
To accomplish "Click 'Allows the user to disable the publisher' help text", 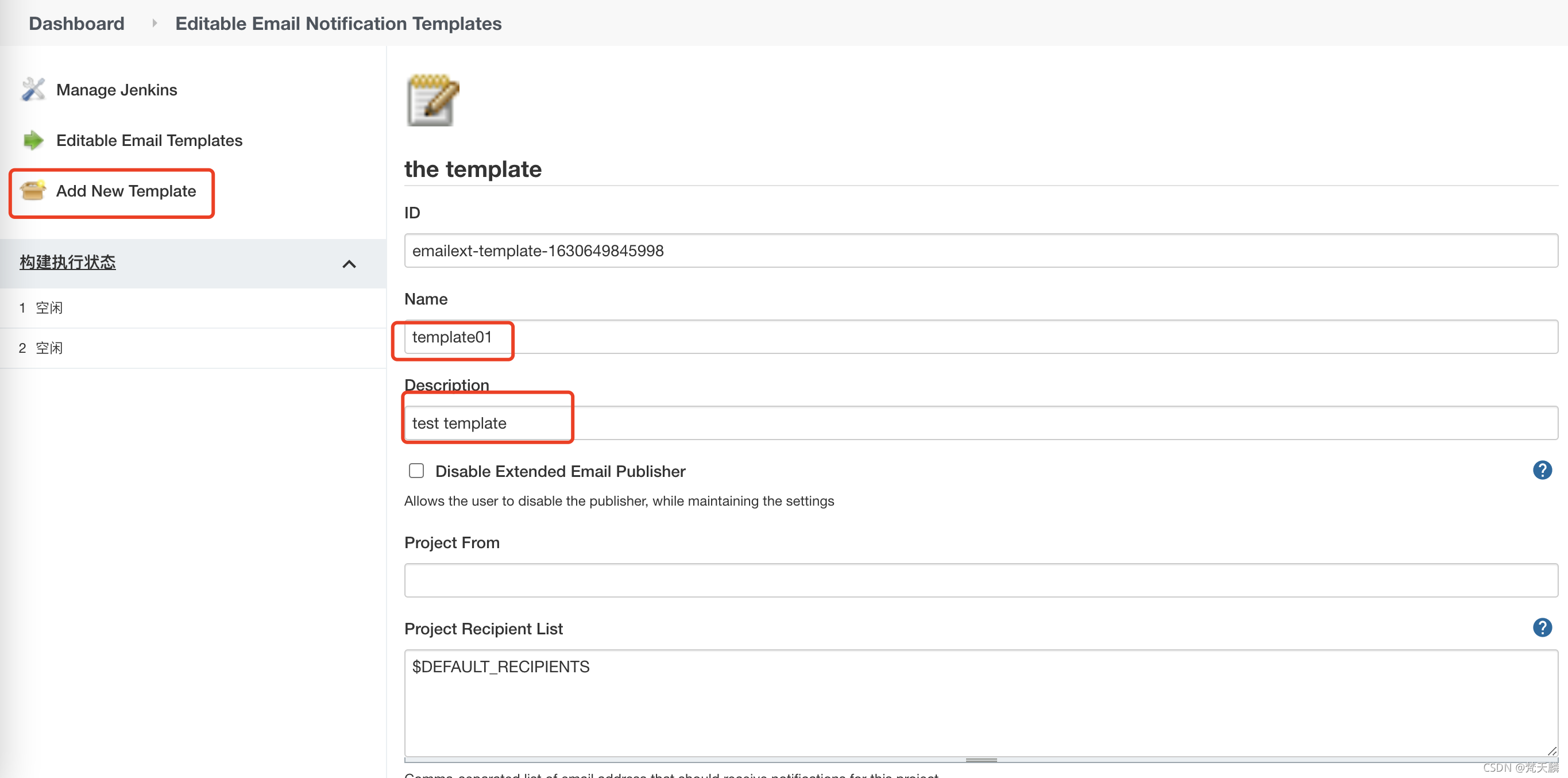I will tap(619, 501).
